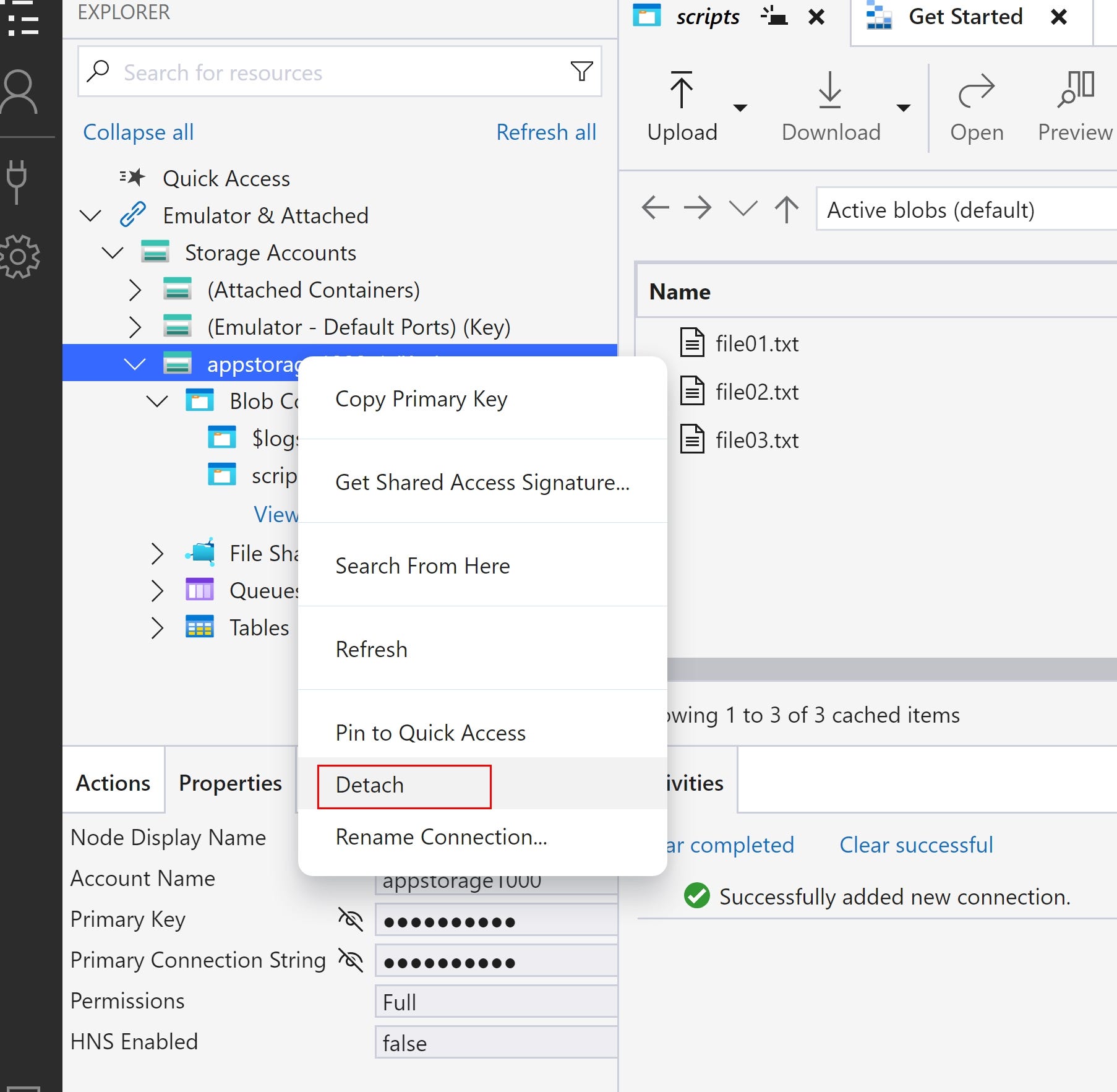1117x1092 pixels.
Task: Click the Emulator & Attached link icon
Action: click(x=132, y=215)
